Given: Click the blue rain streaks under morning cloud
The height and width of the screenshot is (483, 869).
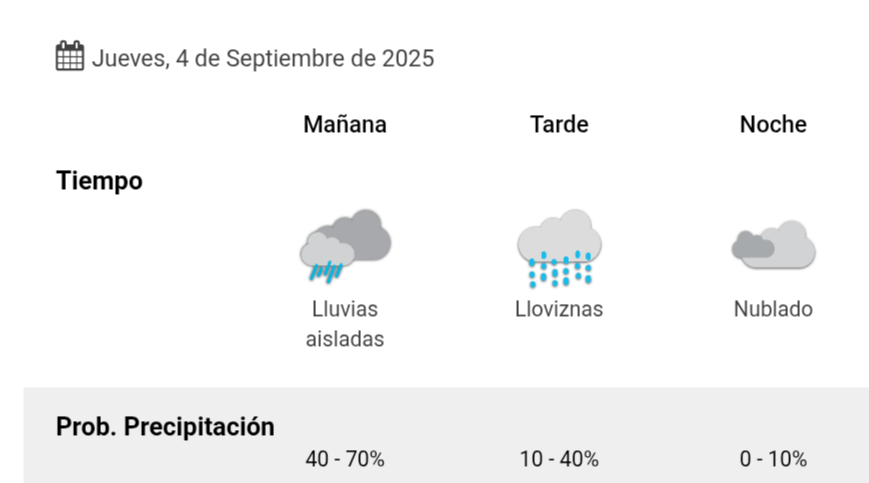Looking at the screenshot, I should tap(326, 272).
